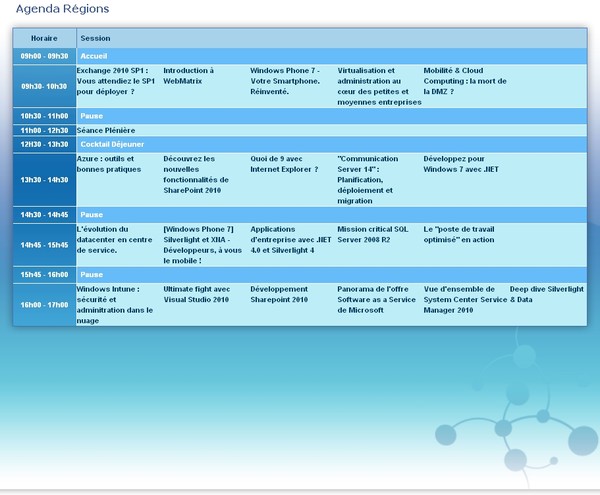
Task: Open the Introduction à WebMatrix session
Action: 189,76
